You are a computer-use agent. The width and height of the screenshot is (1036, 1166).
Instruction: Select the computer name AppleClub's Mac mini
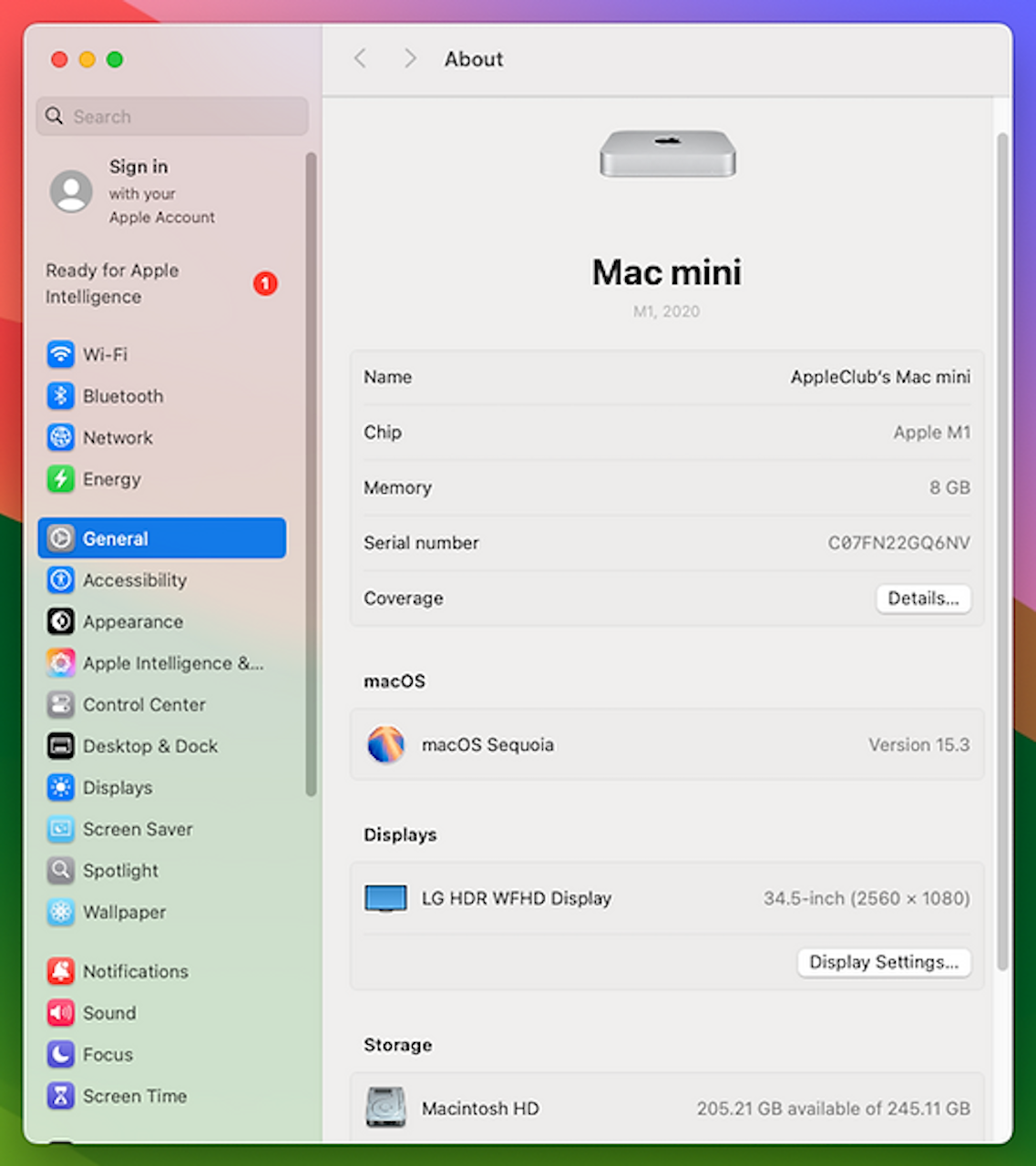880,377
